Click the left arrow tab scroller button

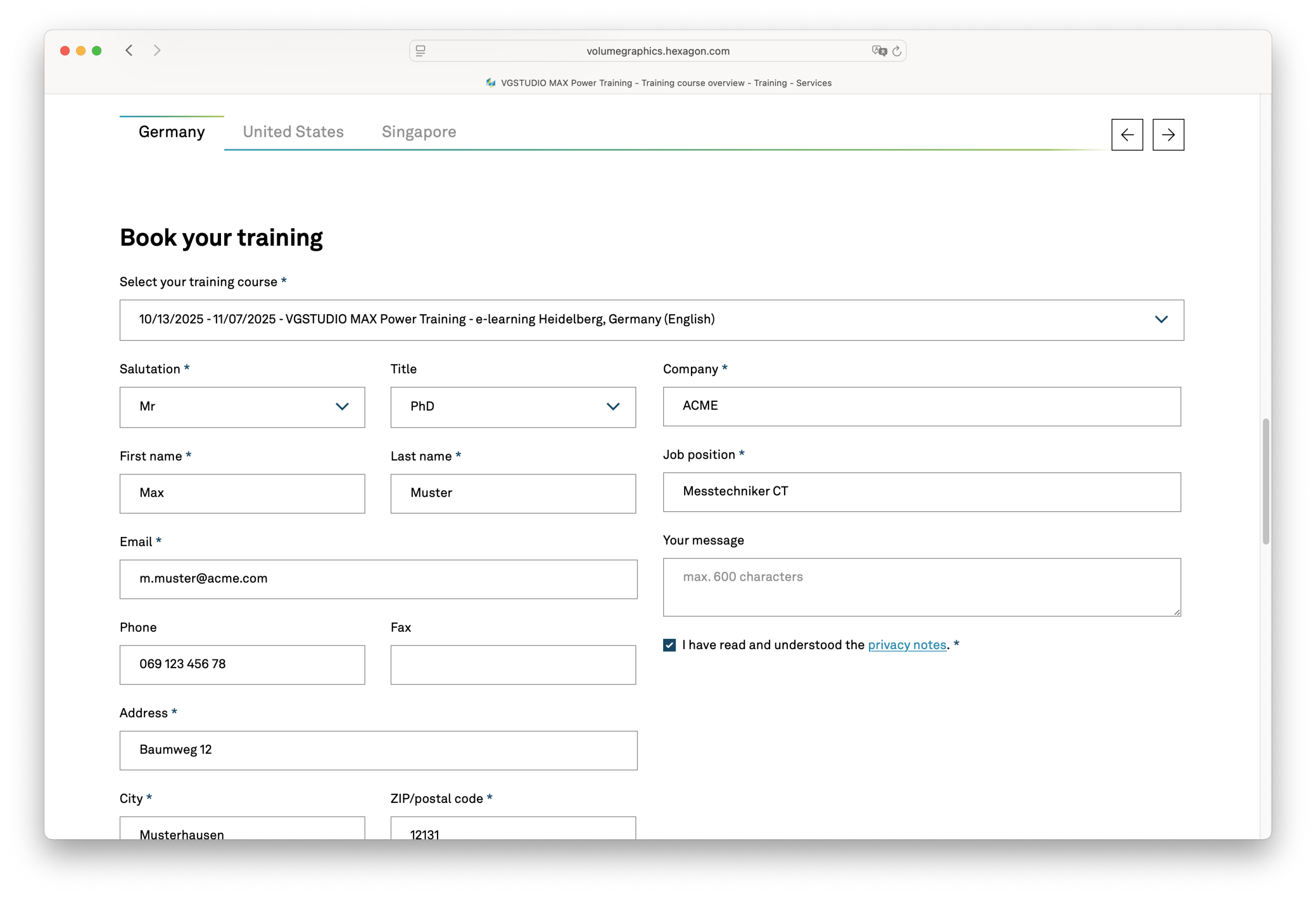pos(1127,135)
